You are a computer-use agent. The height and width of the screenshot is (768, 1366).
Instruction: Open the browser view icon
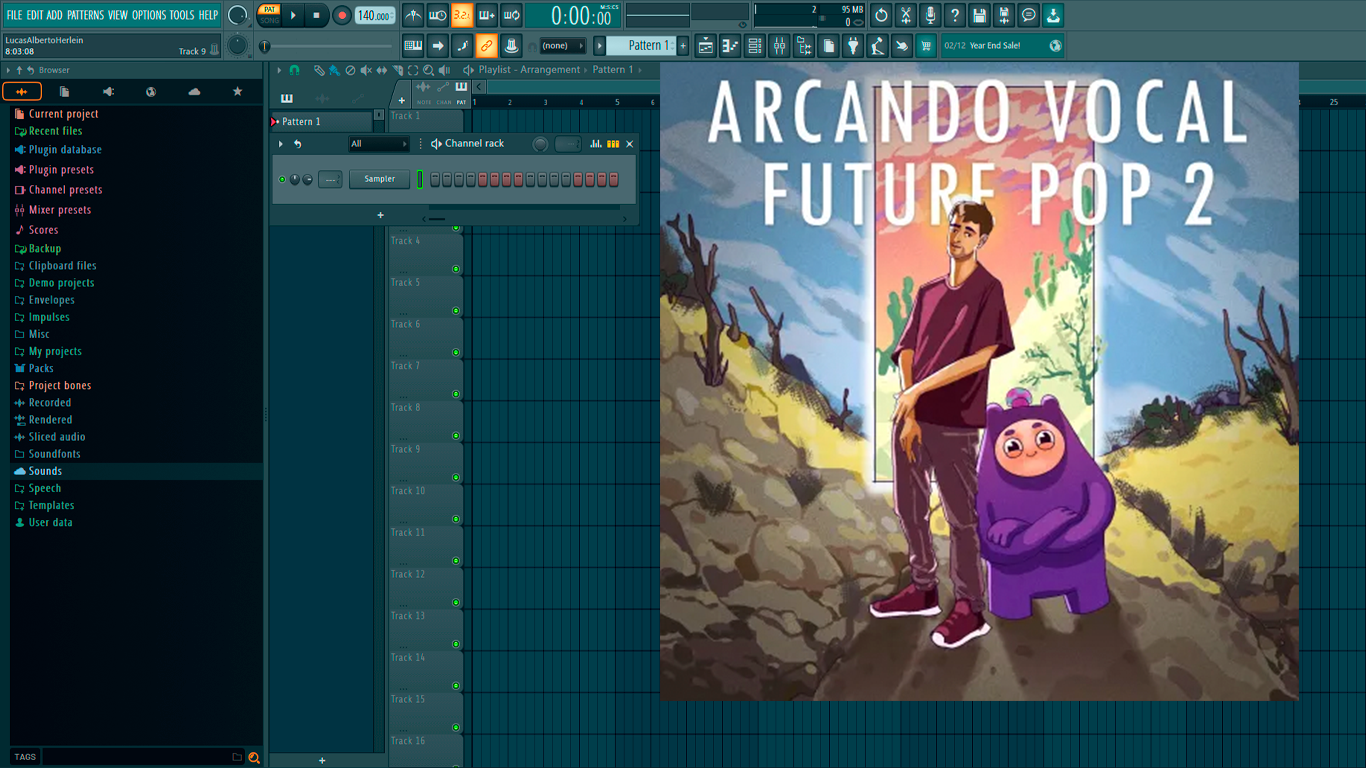pyautogui.click(x=804, y=46)
